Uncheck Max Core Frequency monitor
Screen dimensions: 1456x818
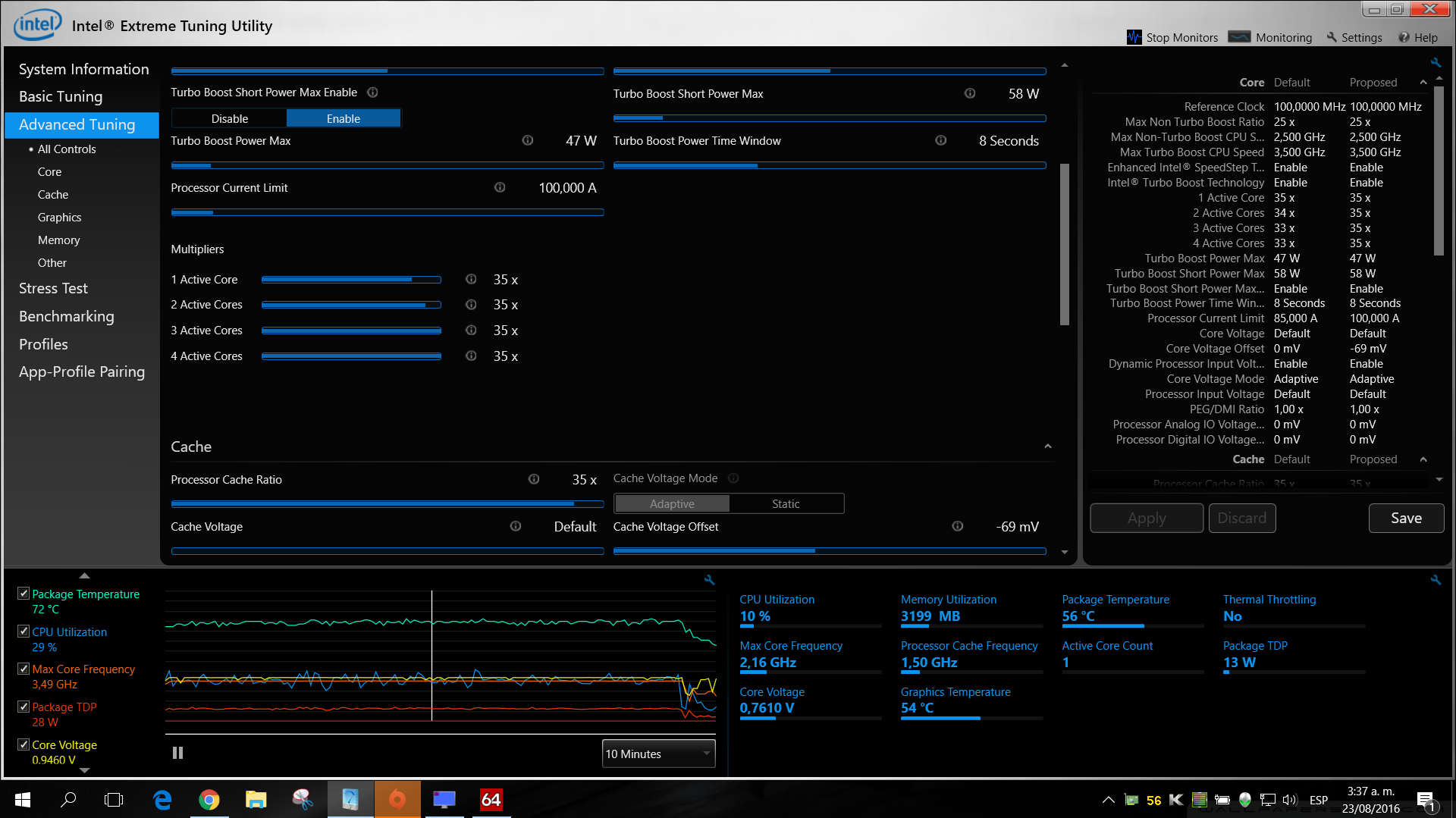[24, 669]
